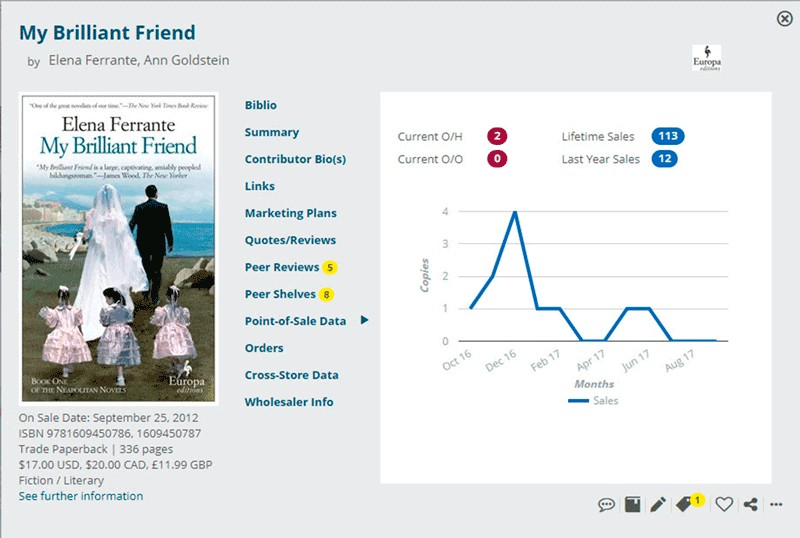The height and width of the screenshot is (538, 800).
Task: Toggle the Sales series in chart legend
Action: coord(593,401)
